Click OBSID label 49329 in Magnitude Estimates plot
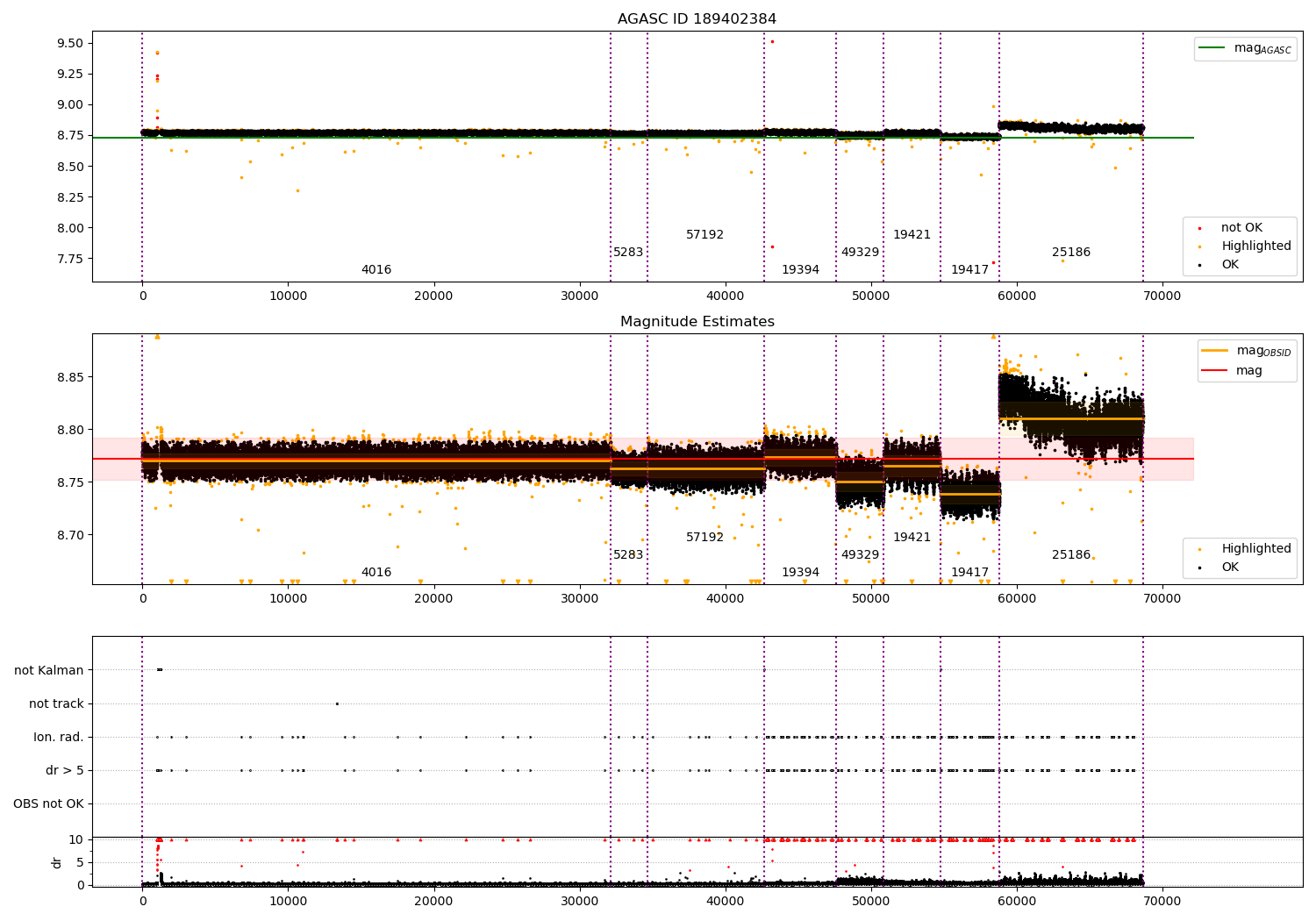Screen dimensions: 1316x921 [x=860, y=555]
